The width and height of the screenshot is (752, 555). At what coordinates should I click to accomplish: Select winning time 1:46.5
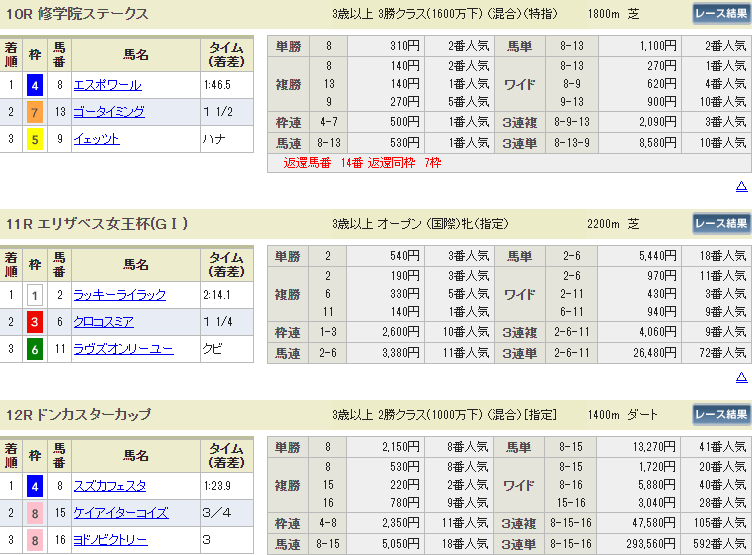[x=217, y=85]
